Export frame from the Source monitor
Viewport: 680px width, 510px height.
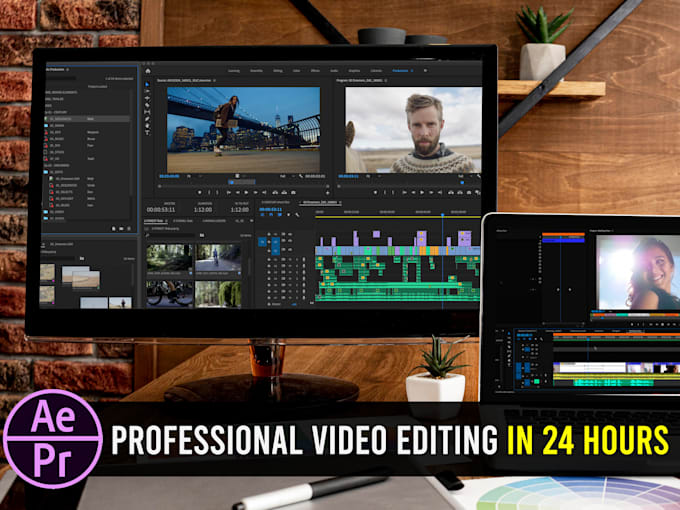pyautogui.click(x=294, y=192)
